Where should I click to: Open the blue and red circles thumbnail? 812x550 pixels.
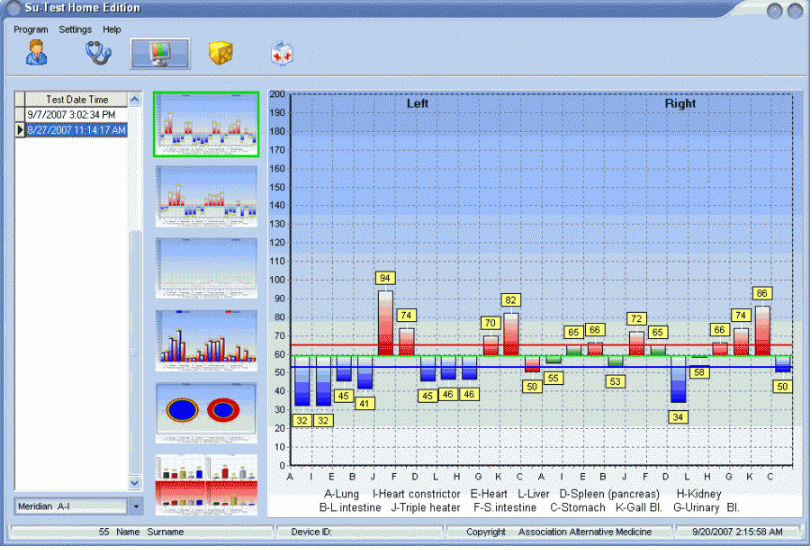click(206, 412)
